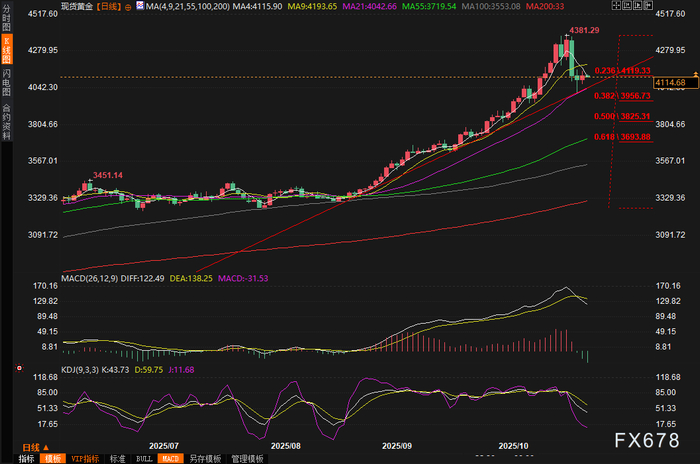Screen dimensions: 700x464
Task: Click 管理模板 button
Action: tap(246, 458)
